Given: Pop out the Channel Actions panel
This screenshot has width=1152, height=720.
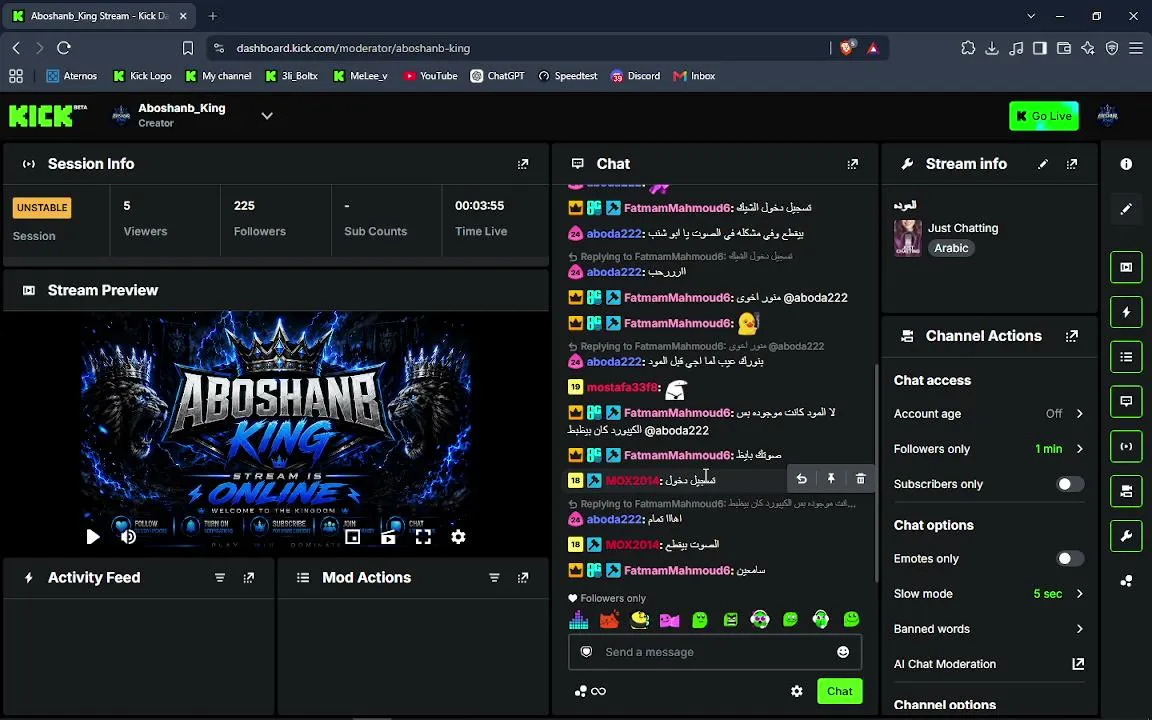Looking at the screenshot, I should 1072,336.
